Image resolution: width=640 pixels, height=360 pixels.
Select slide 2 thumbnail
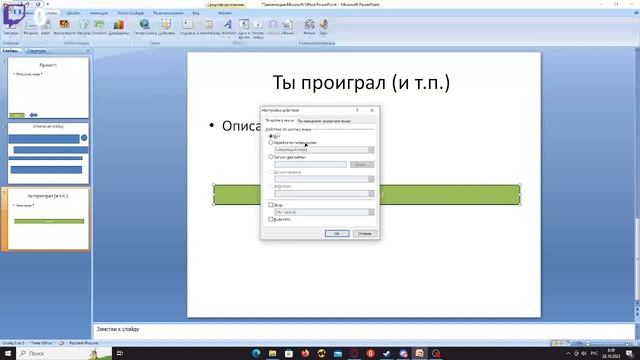coord(48,153)
